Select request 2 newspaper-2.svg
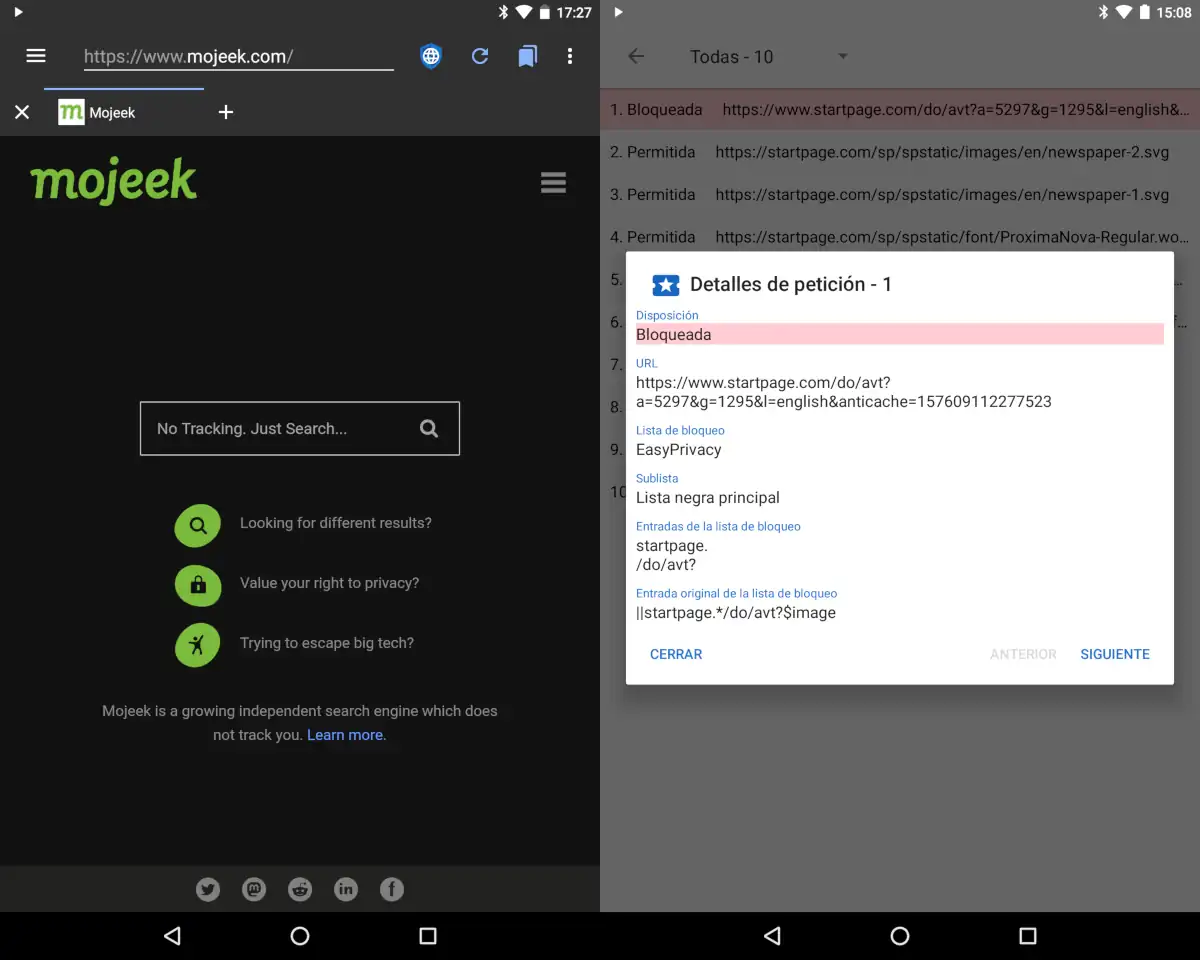The image size is (1200, 960). point(900,152)
